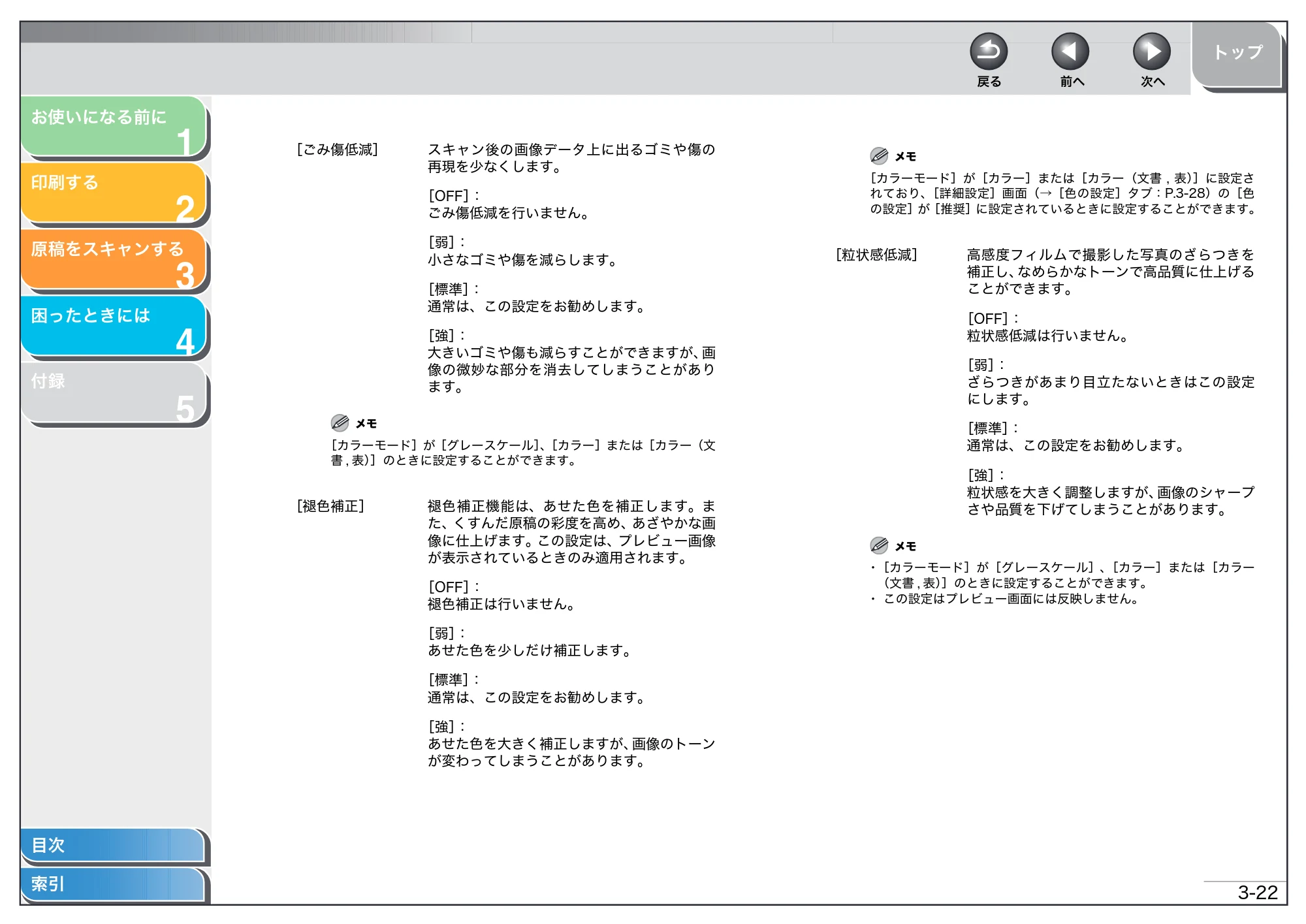Select the [粒状感低減] heading text

coord(876,255)
